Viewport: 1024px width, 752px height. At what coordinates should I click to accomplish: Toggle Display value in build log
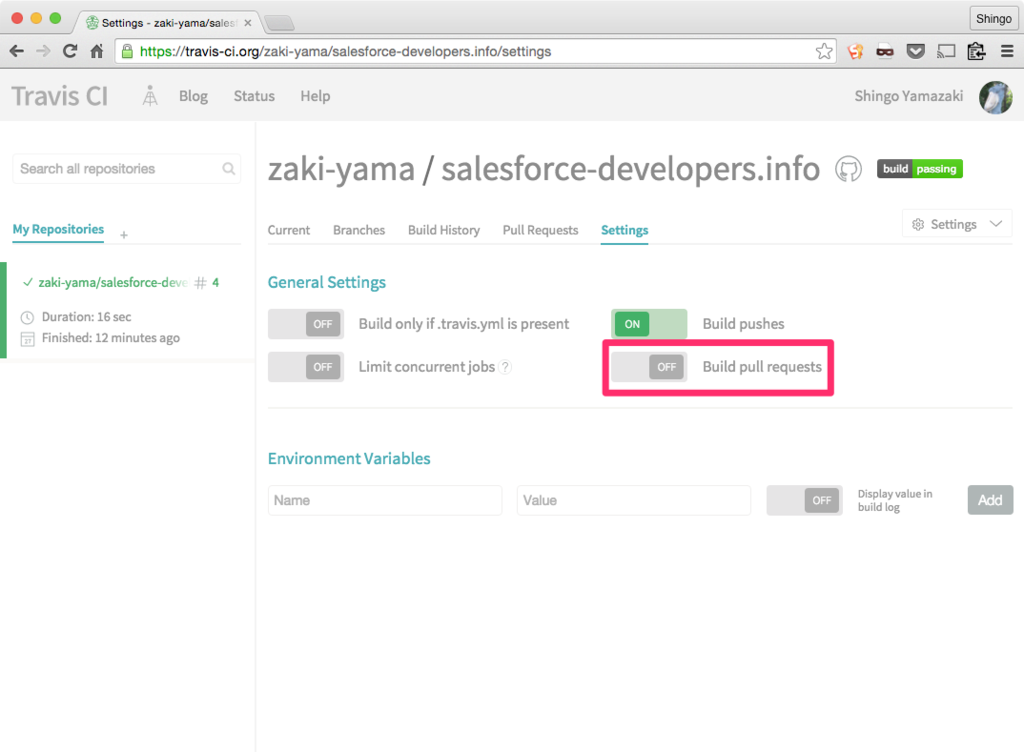pos(805,501)
